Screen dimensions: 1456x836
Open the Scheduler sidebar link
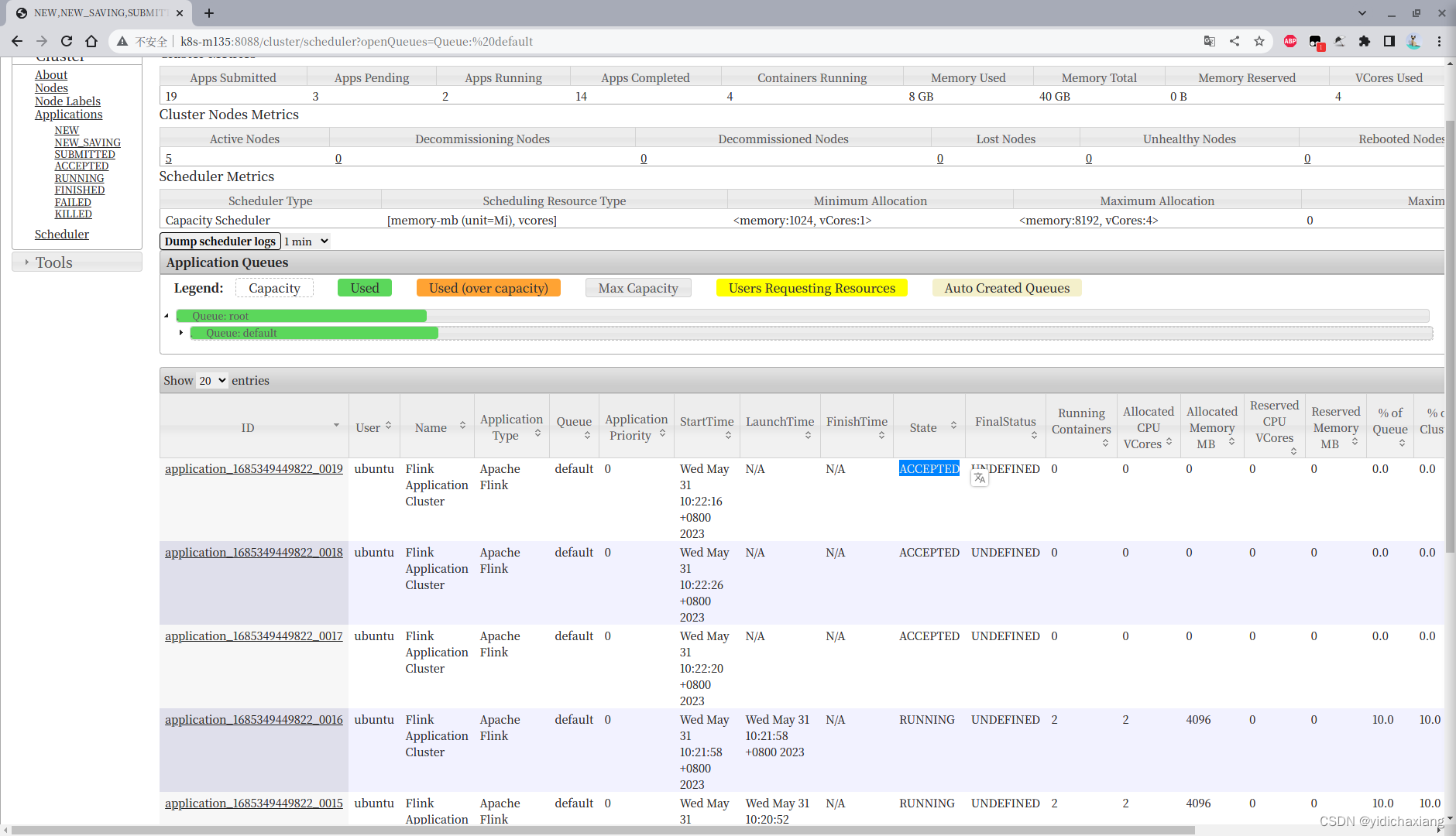coord(62,235)
